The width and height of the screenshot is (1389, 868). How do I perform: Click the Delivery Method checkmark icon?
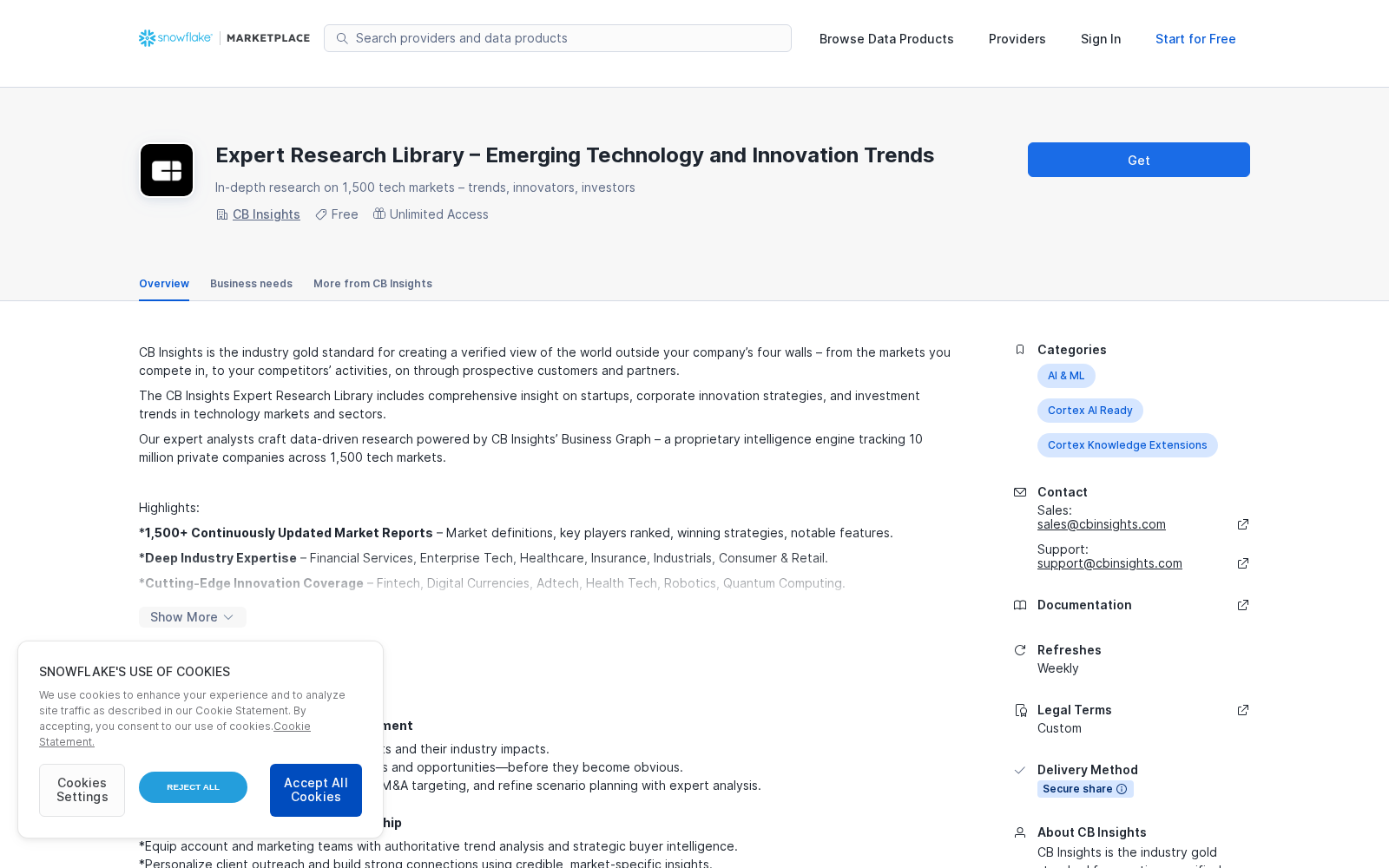pyautogui.click(x=1020, y=770)
